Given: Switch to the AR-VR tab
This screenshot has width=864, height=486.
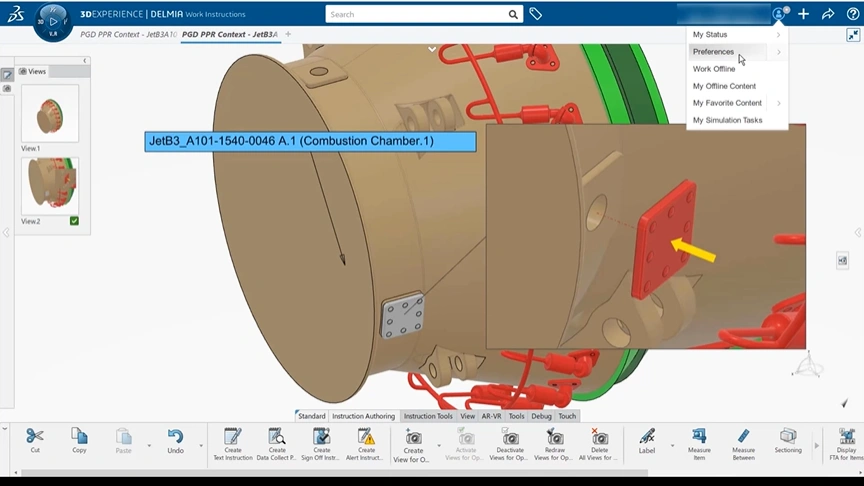Looking at the screenshot, I should [492, 416].
